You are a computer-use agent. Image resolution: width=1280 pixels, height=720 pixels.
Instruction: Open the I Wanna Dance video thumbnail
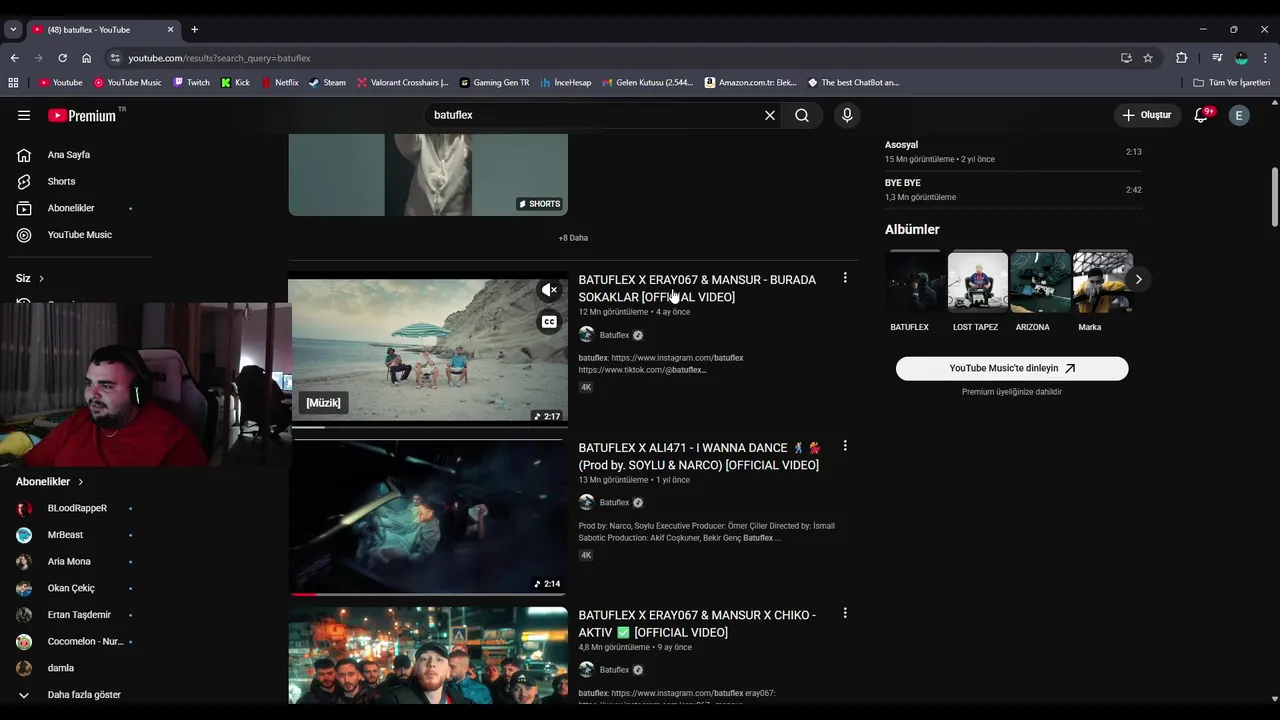(x=428, y=518)
